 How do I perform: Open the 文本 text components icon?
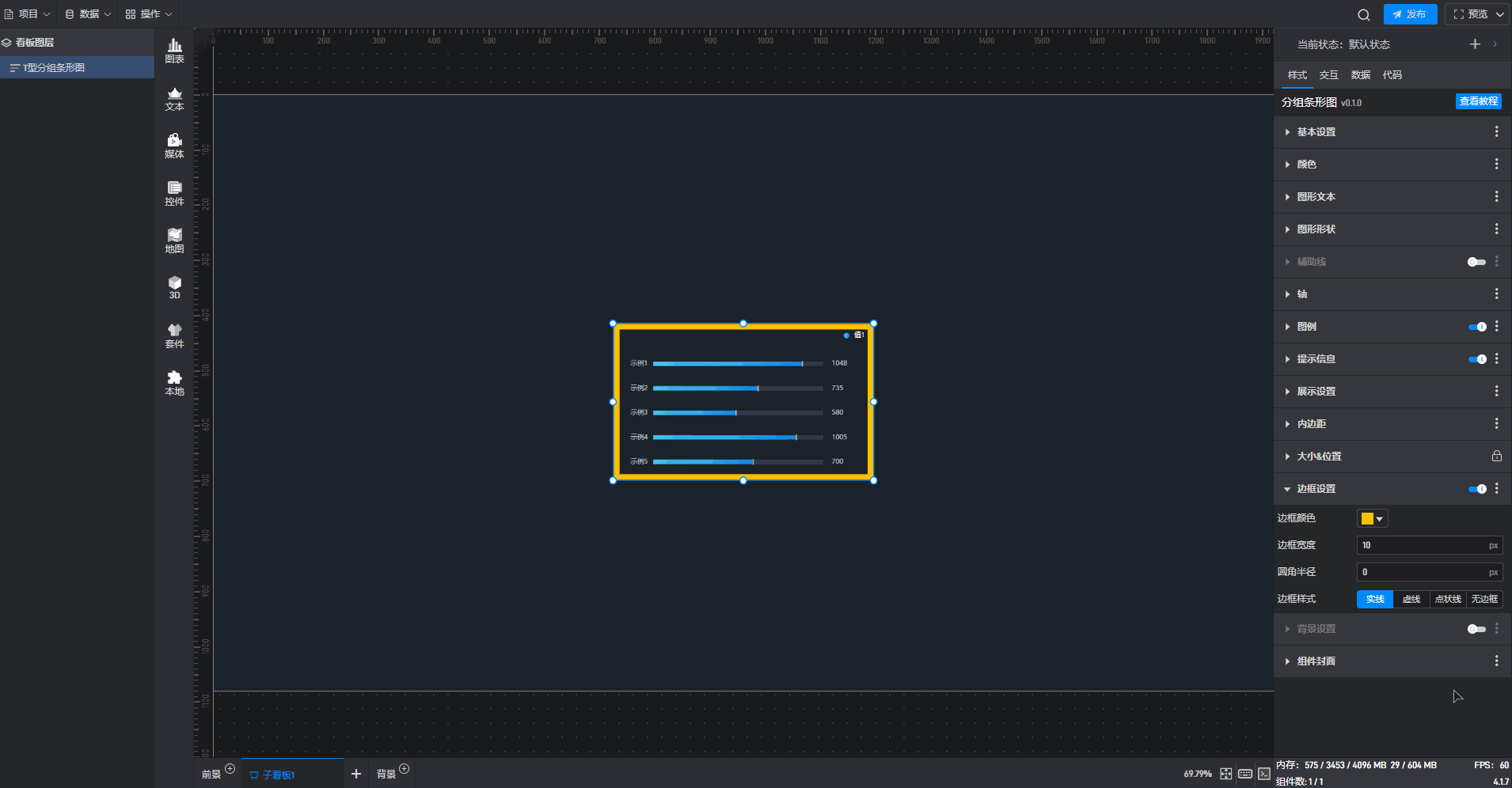click(174, 98)
